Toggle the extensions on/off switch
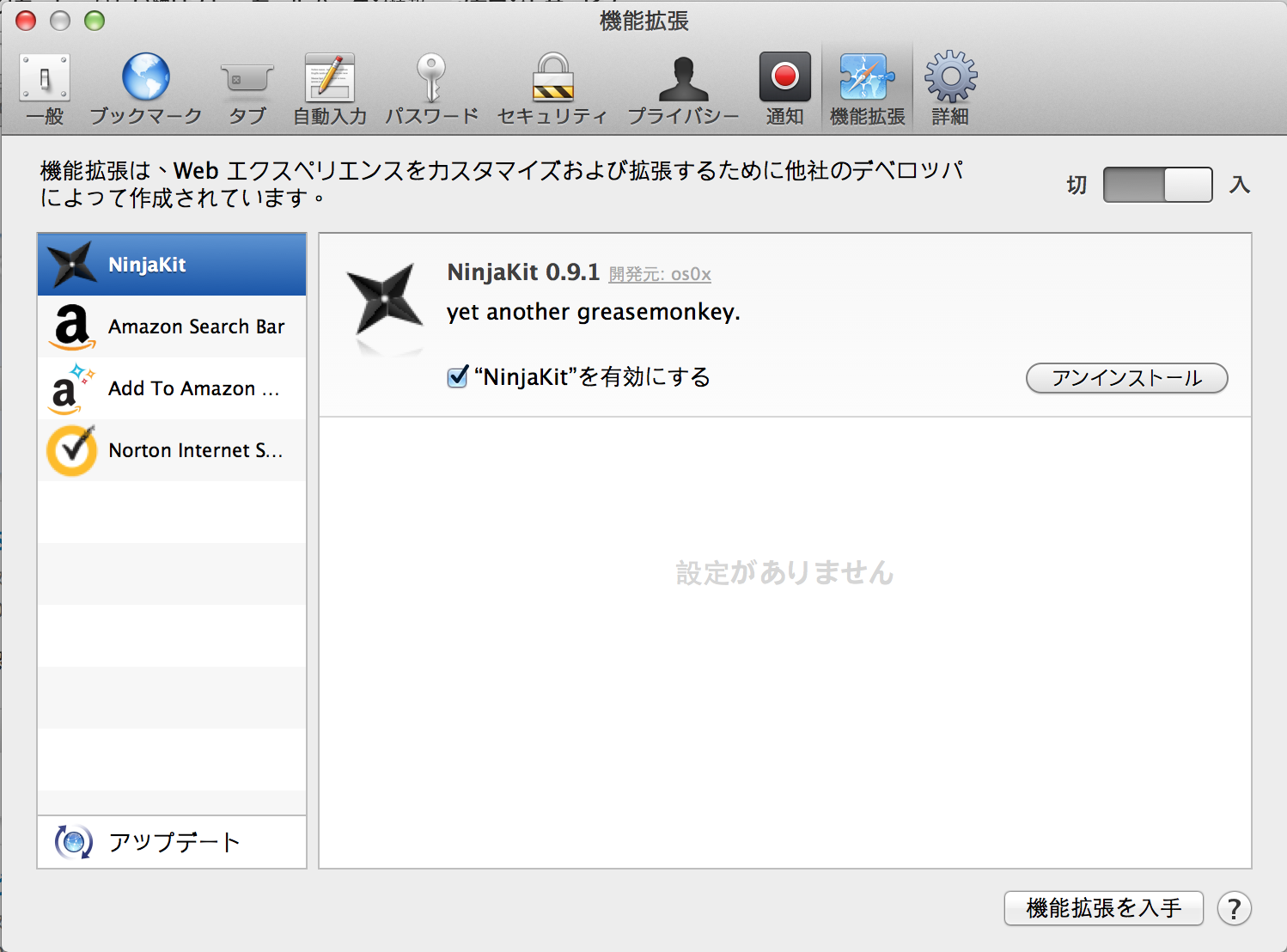This screenshot has height=952, width=1287. click(1157, 185)
